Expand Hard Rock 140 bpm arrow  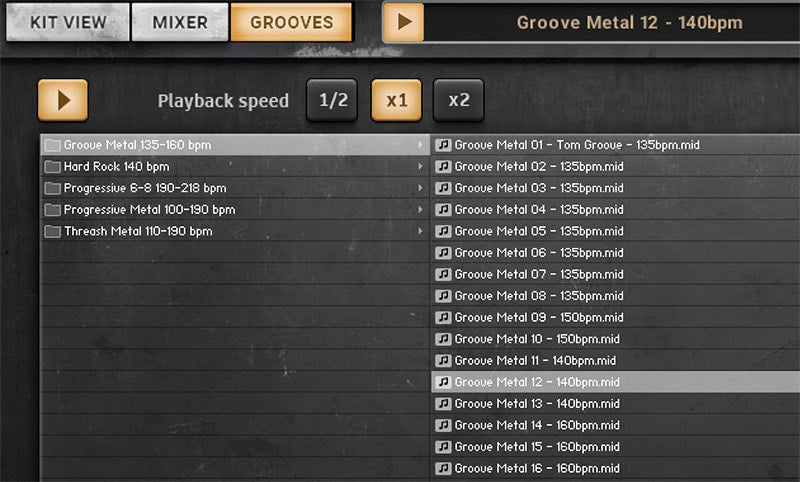[420, 166]
